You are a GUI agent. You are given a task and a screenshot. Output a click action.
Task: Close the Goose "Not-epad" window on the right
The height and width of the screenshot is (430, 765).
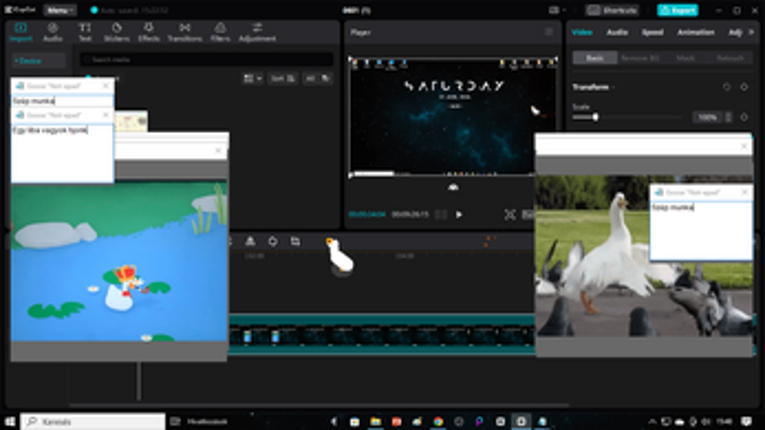745,192
